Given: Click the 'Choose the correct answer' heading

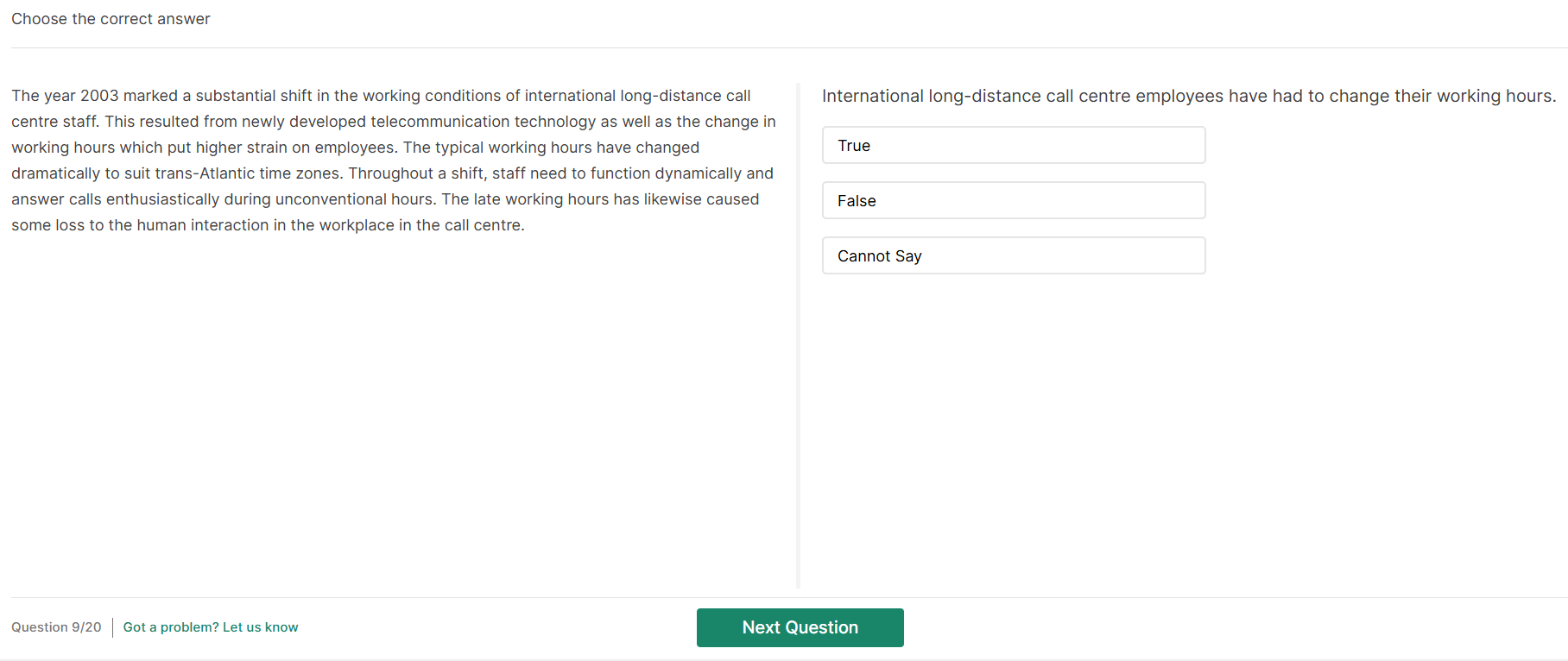Looking at the screenshot, I should pyautogui.click(x=111, y=19).
